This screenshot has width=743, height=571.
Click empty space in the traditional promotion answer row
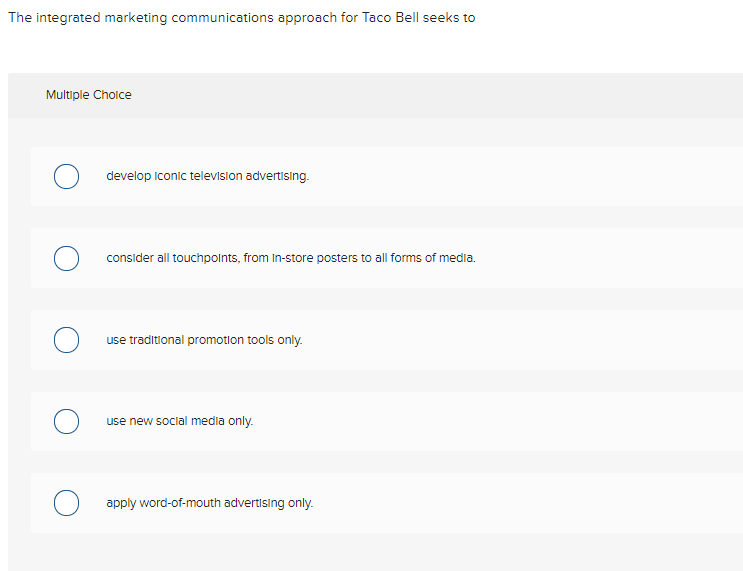click(550, 340)
